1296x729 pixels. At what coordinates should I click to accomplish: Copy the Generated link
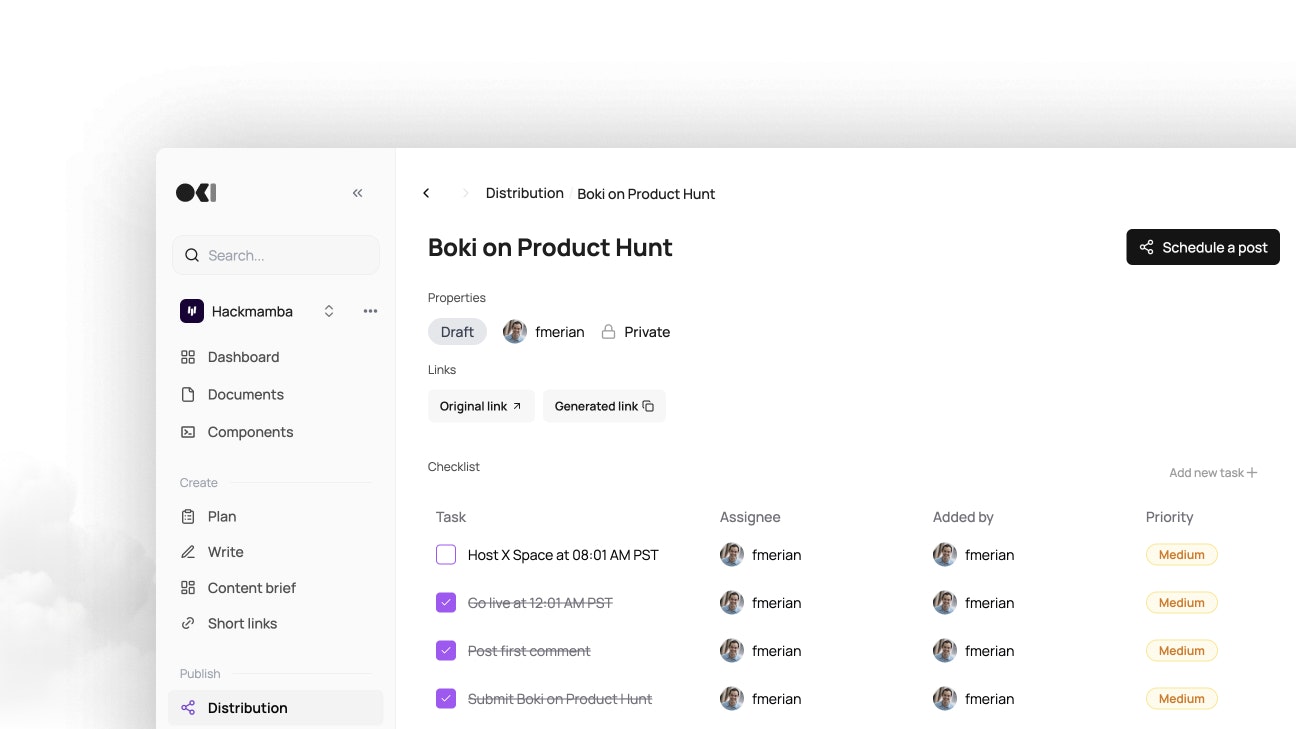[604, 406]
